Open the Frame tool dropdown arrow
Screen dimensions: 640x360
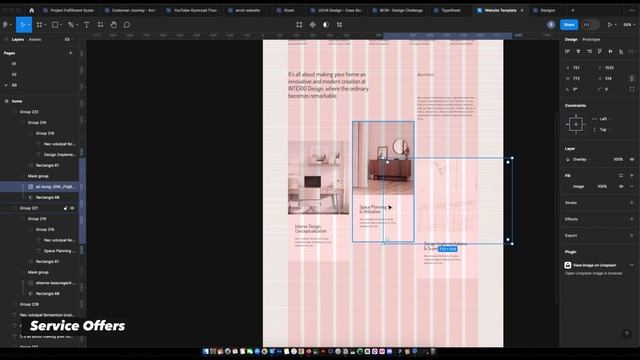pyautogui.click(x=45, y=25)
